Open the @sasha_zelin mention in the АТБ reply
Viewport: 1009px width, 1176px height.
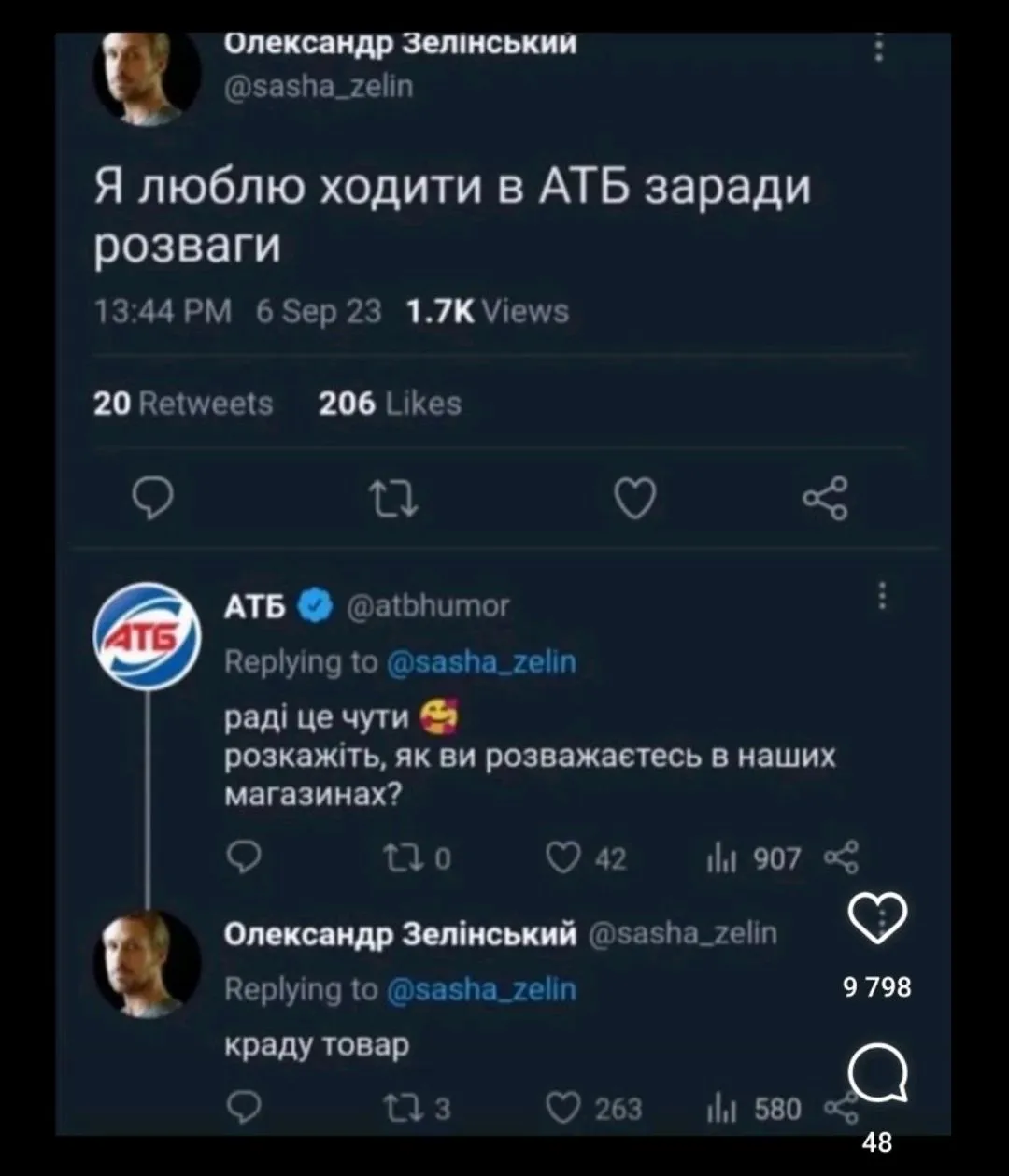point(481,662)
